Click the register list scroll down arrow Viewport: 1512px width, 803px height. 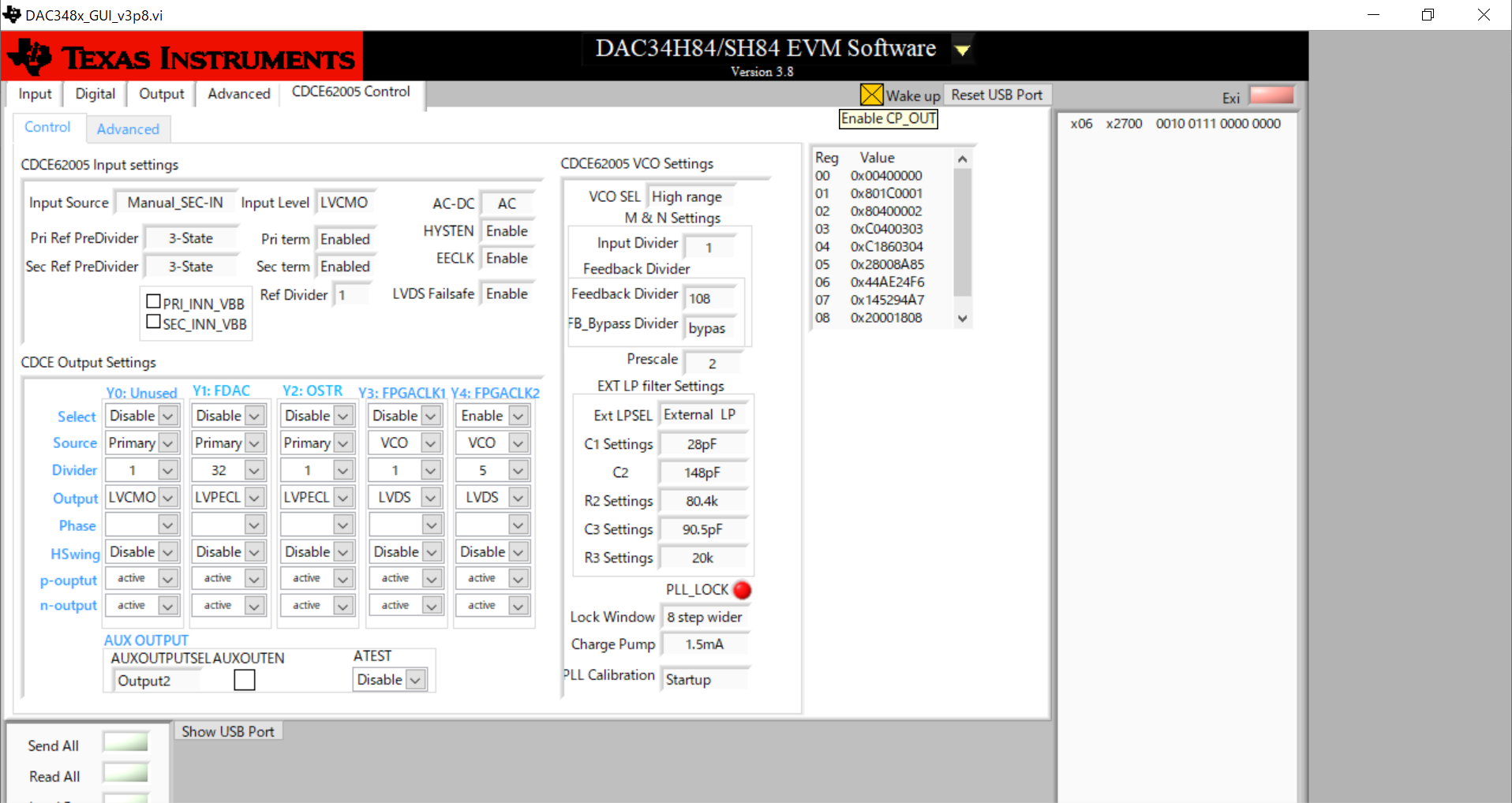962,319
